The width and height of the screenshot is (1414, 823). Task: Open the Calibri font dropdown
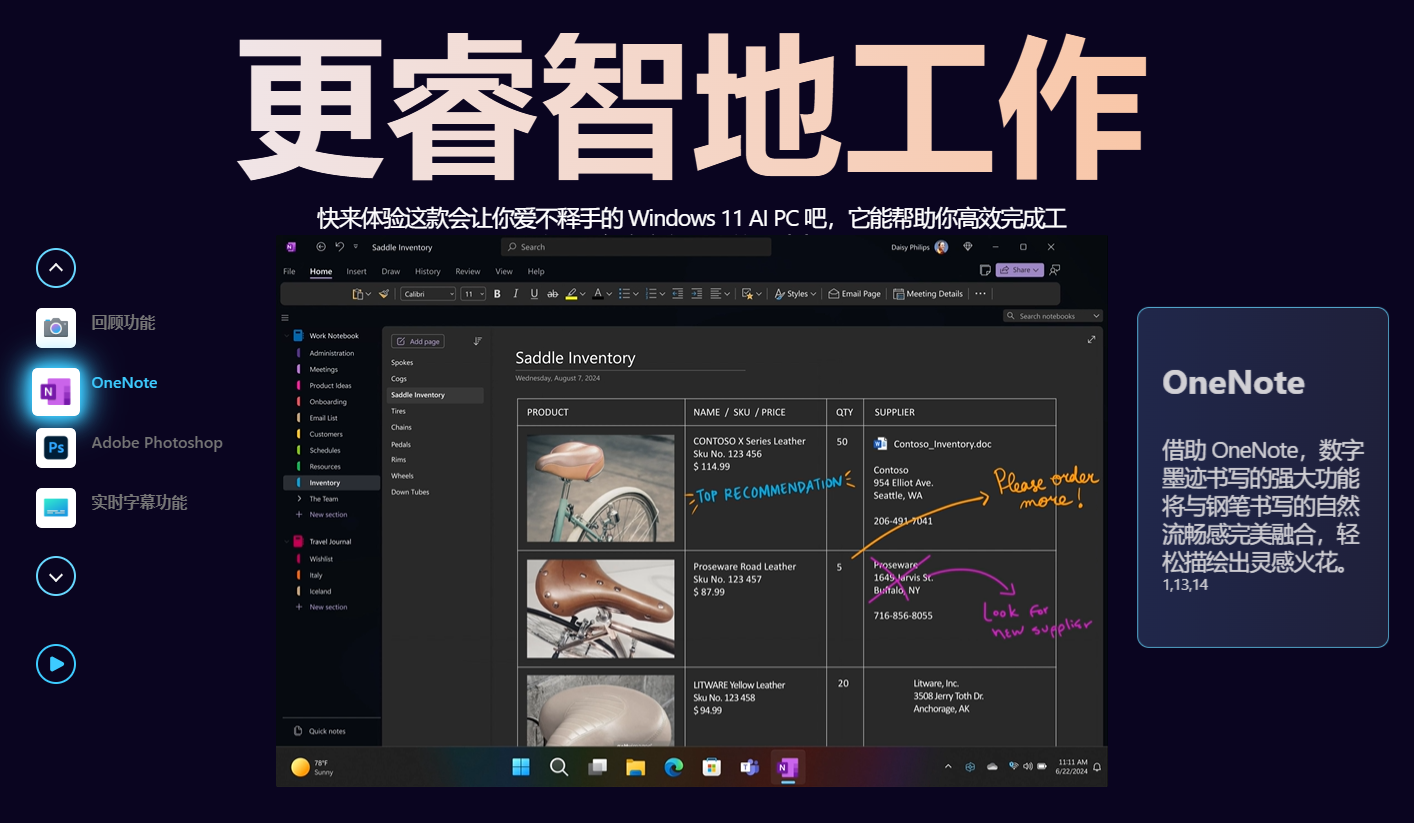coord(428,294)
